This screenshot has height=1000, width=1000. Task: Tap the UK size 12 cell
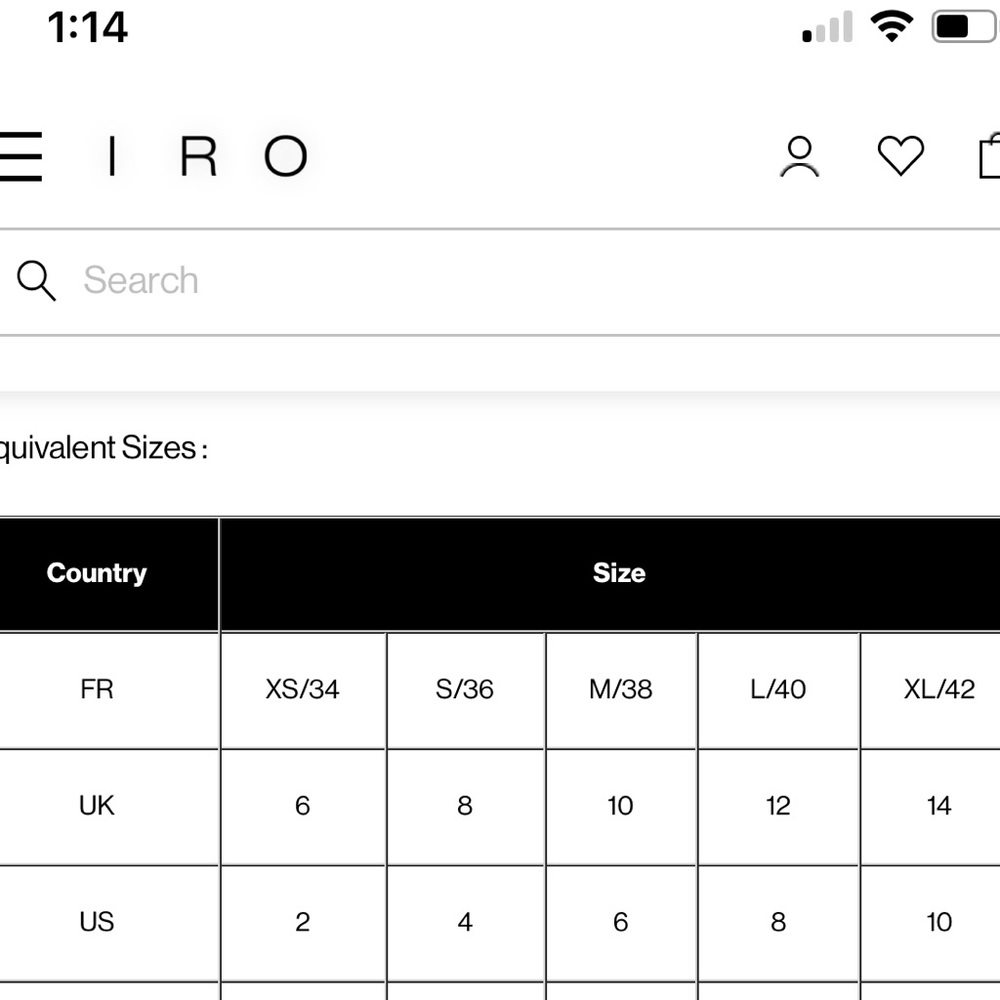778,807
